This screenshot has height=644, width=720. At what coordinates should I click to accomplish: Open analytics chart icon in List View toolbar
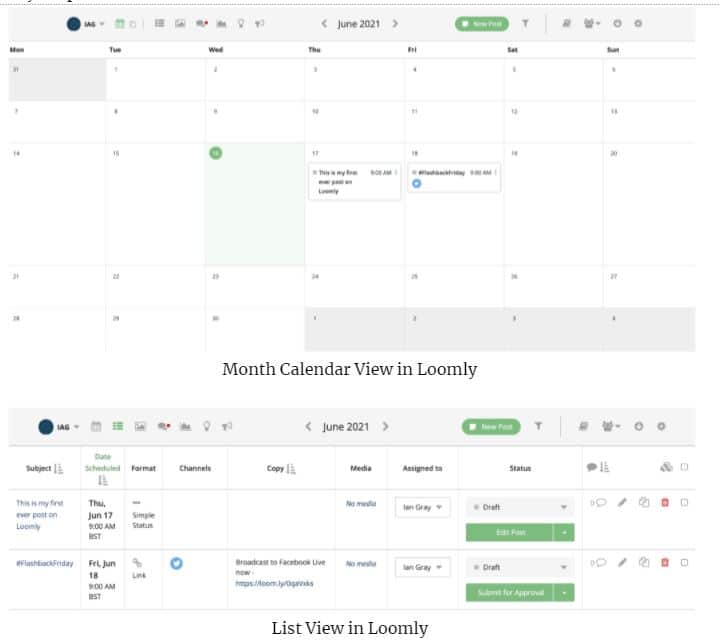tap(186, 427)
